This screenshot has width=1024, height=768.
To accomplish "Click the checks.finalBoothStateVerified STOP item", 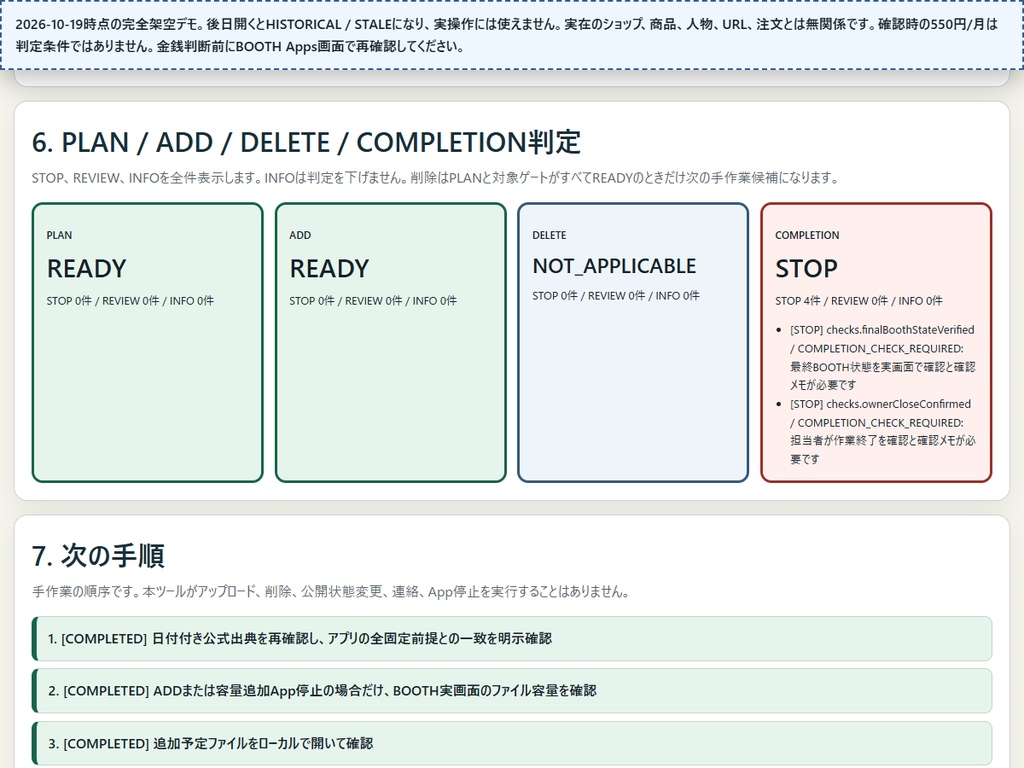I will pyautogui.click(x=882, y=357).
